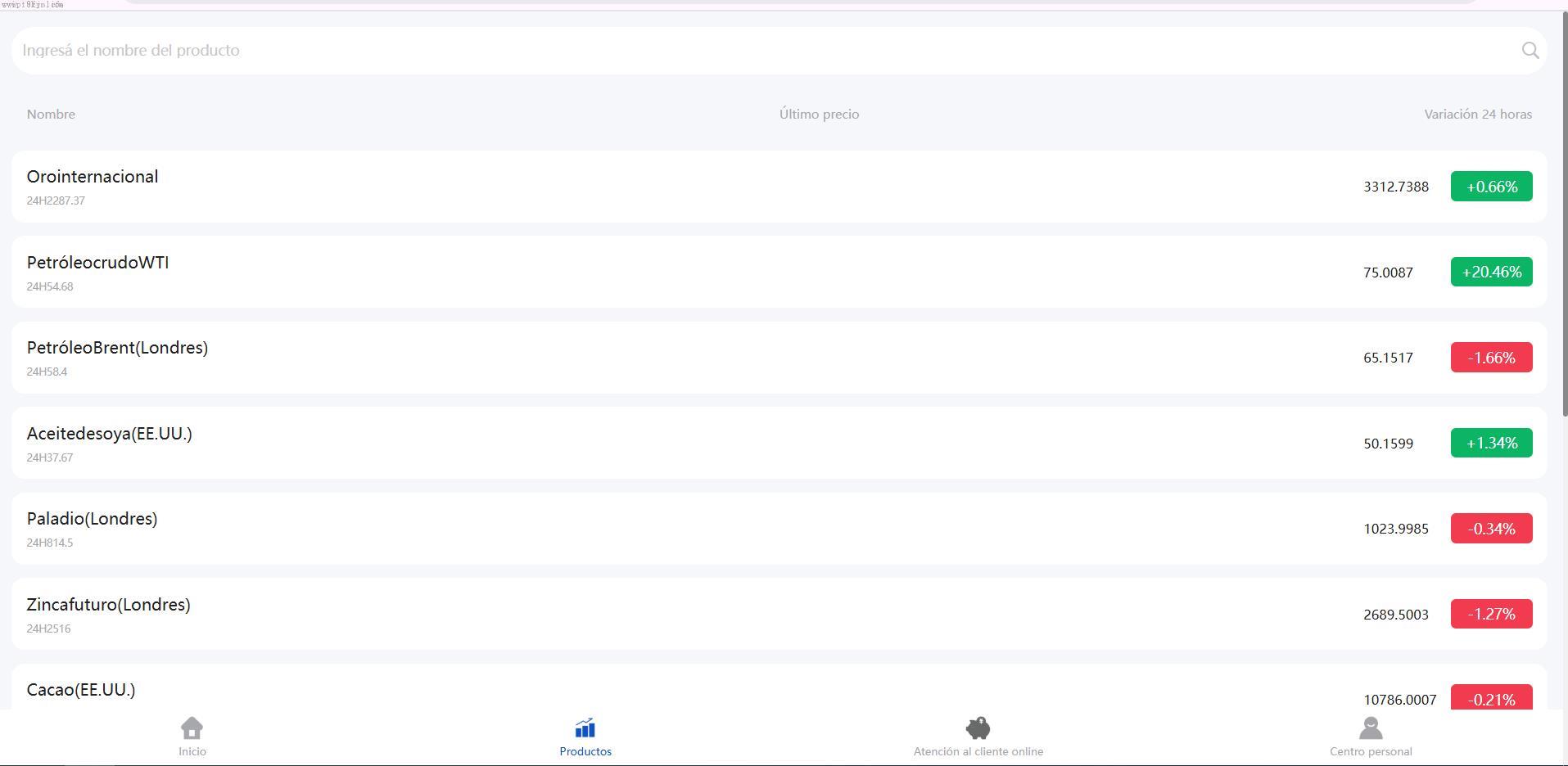Click the +0.66% green change badge

(1491, 187)
